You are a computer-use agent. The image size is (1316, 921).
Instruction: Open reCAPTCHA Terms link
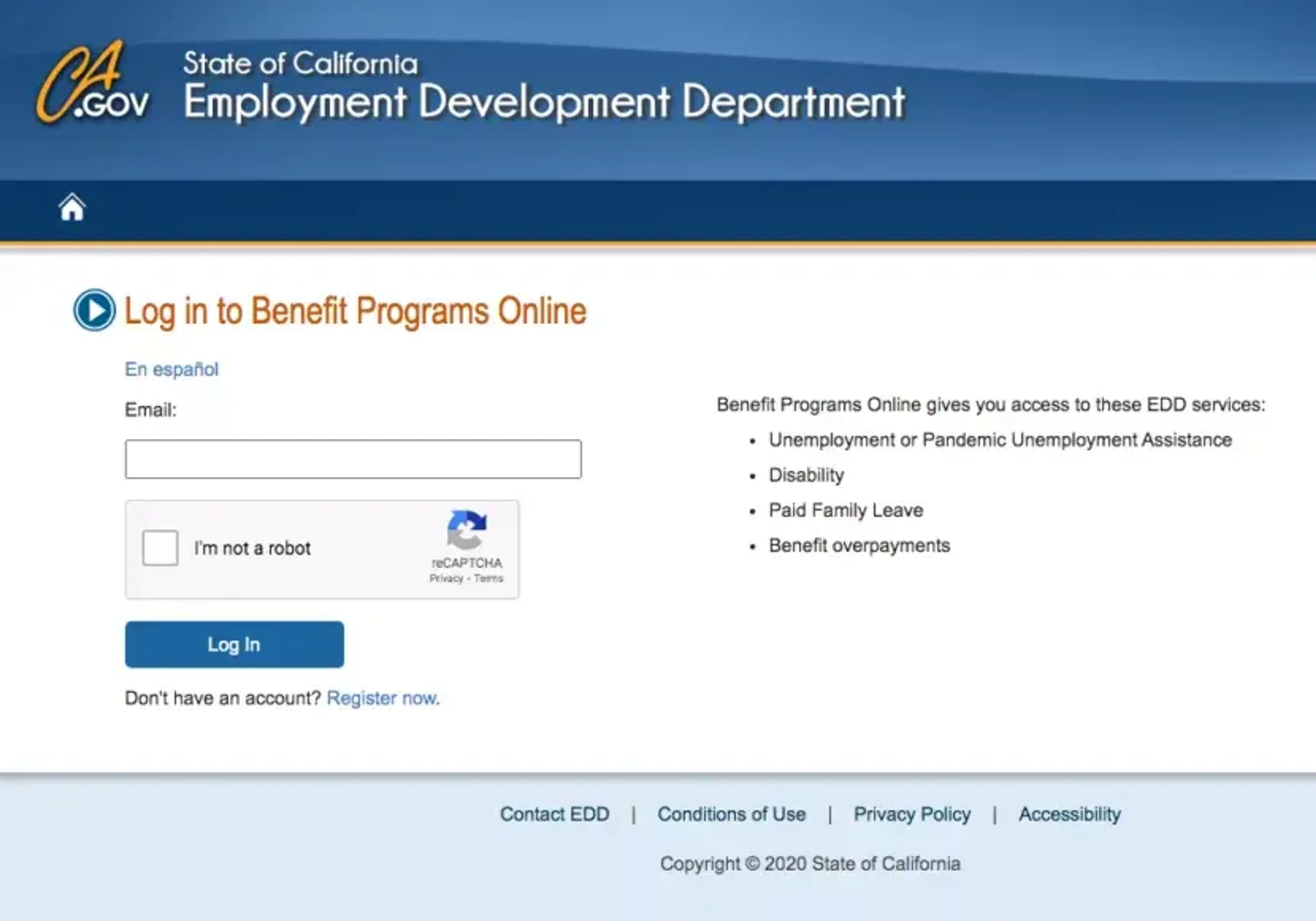[488, 578]
